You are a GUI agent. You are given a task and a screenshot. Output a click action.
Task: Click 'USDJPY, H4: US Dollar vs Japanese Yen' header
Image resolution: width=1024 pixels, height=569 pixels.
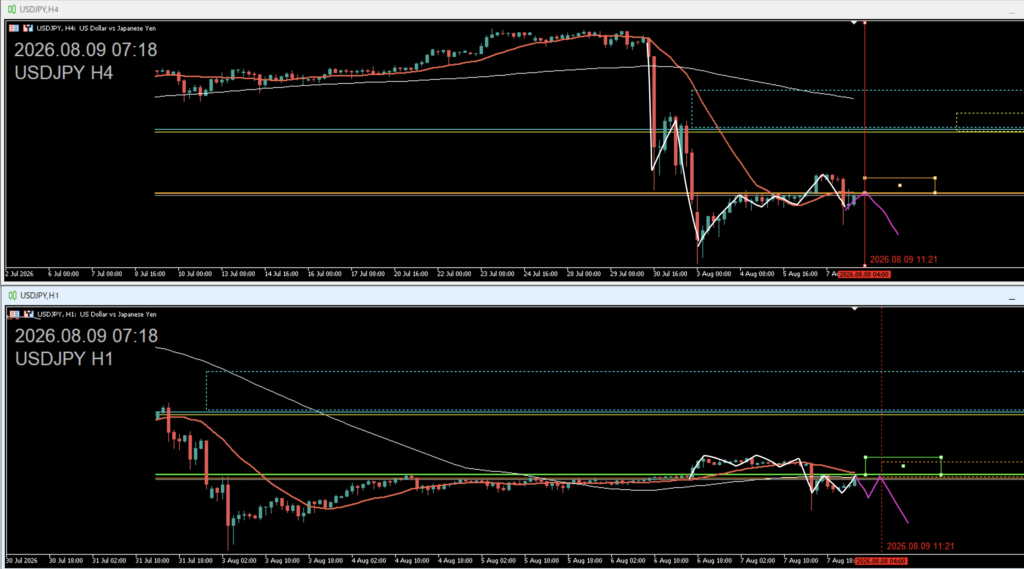tap(96, 28)
